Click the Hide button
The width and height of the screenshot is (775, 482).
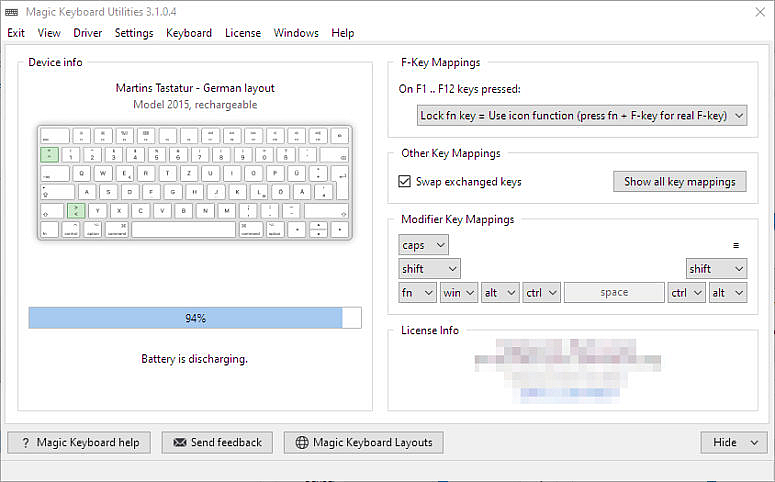coord(734,442)
